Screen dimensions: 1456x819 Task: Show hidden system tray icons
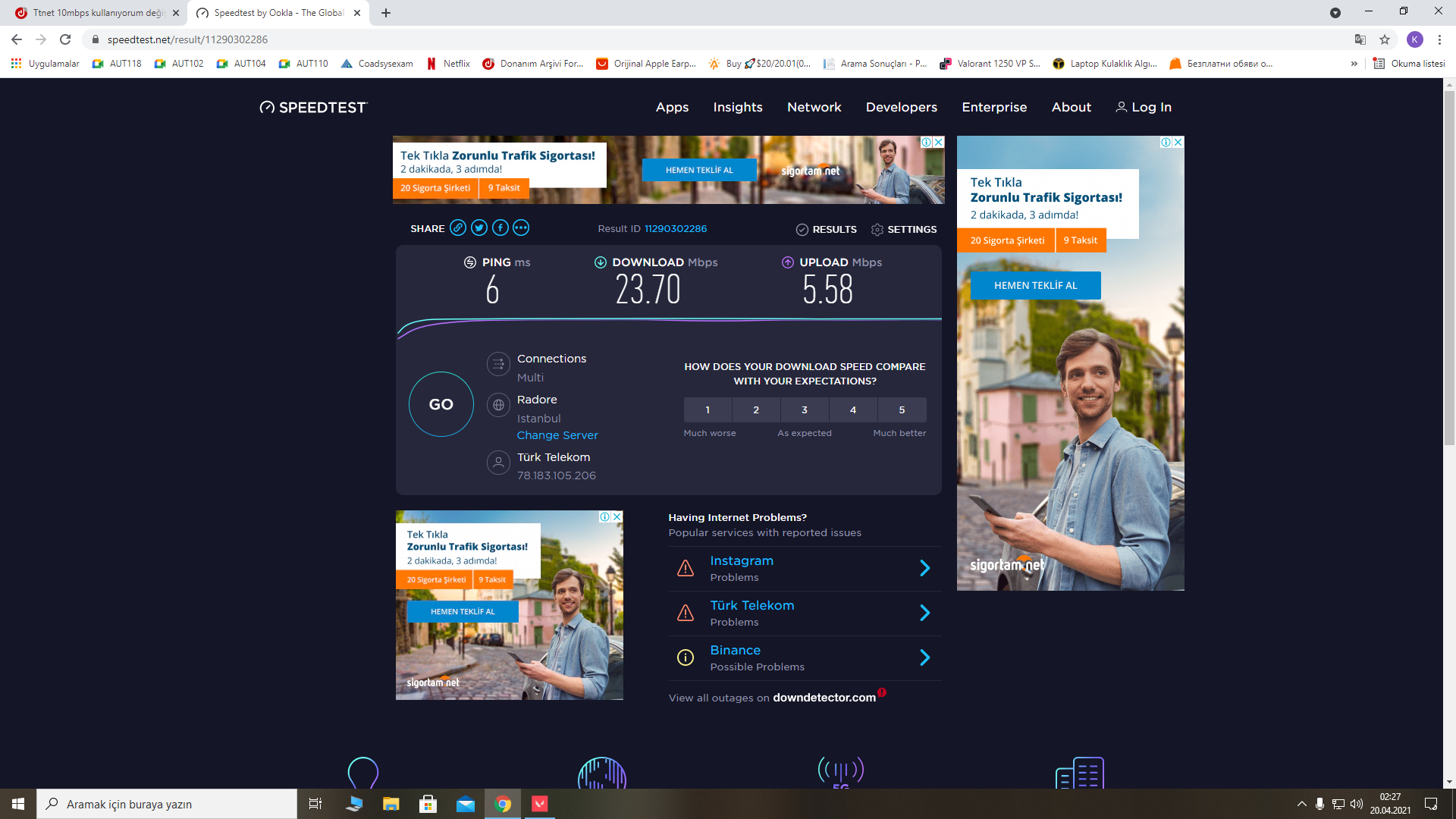pyautogui.click(x=1301, y=804)
